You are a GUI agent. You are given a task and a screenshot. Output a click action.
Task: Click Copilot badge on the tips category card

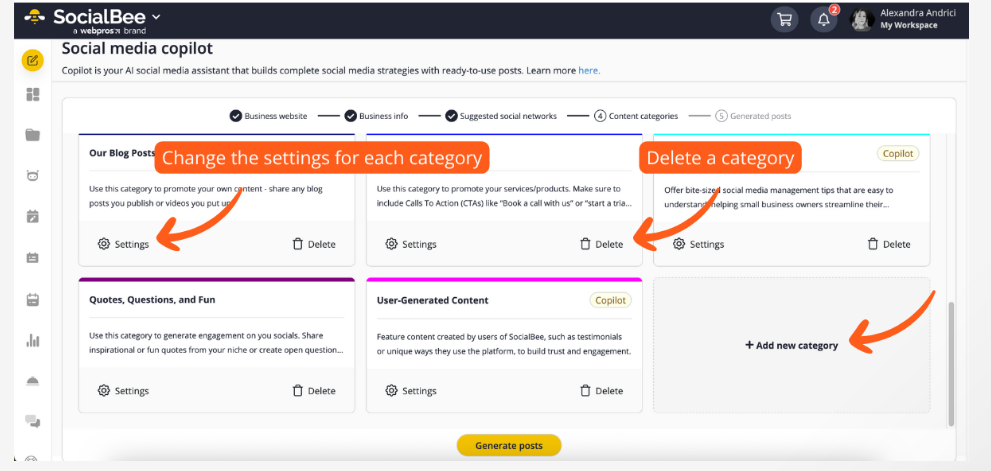[898, 154]
